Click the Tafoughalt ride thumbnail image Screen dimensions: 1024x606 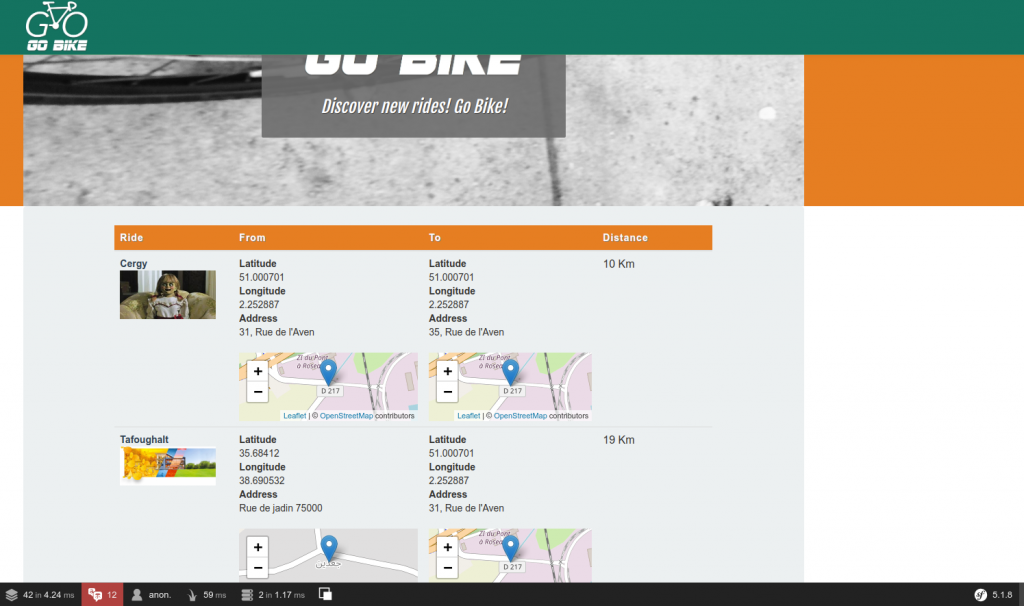(167, 465)
